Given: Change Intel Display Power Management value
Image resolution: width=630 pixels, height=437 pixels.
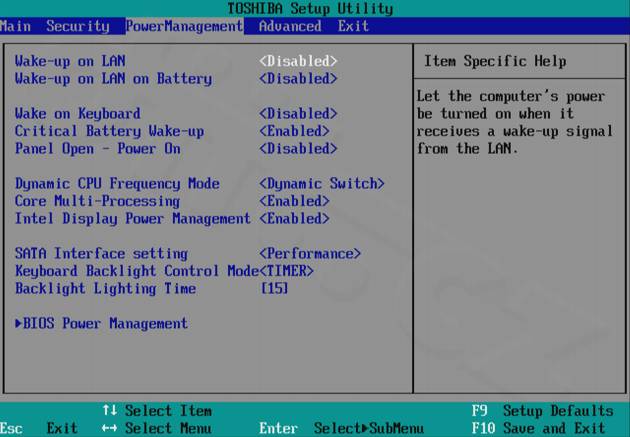Looking at the screenshot, I should [x=294, y=218].
